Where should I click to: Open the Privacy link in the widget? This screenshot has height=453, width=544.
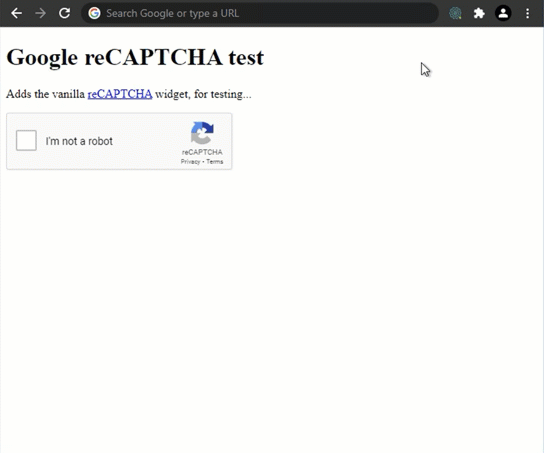(x=190, y=162)
